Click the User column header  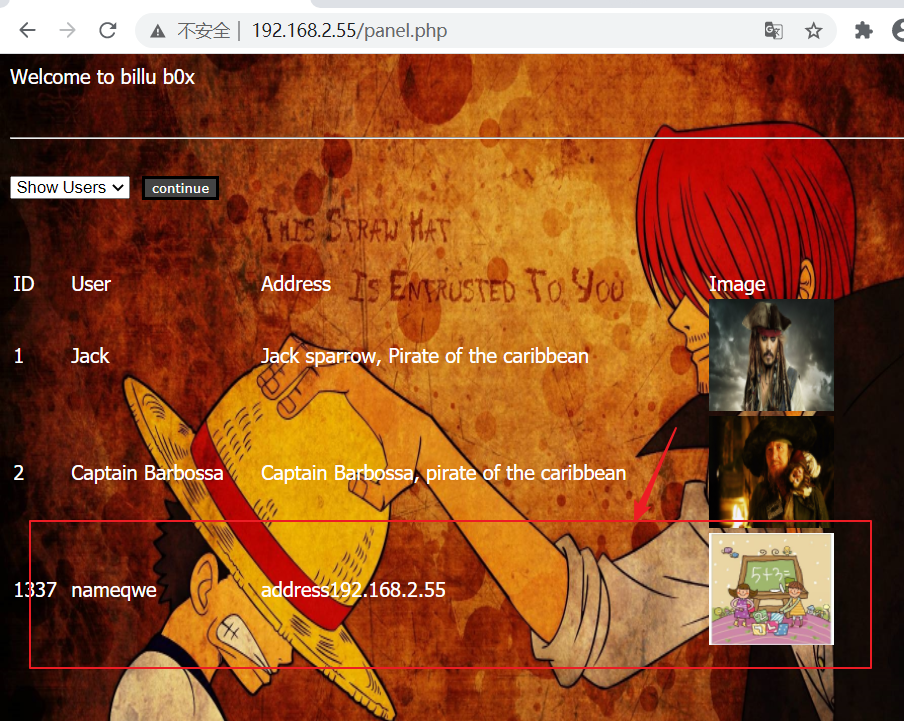(91, 284)
